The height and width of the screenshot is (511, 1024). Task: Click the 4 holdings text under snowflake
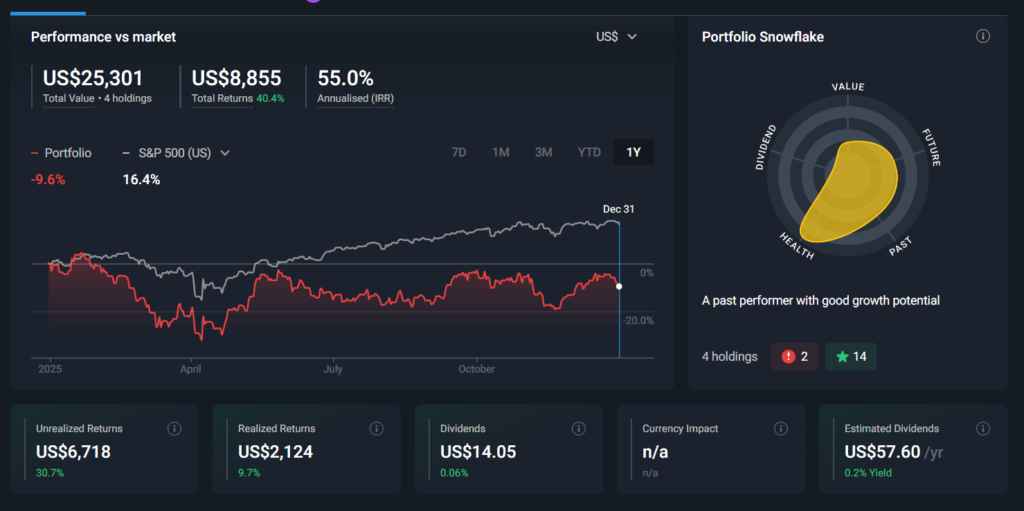[729, 357]
